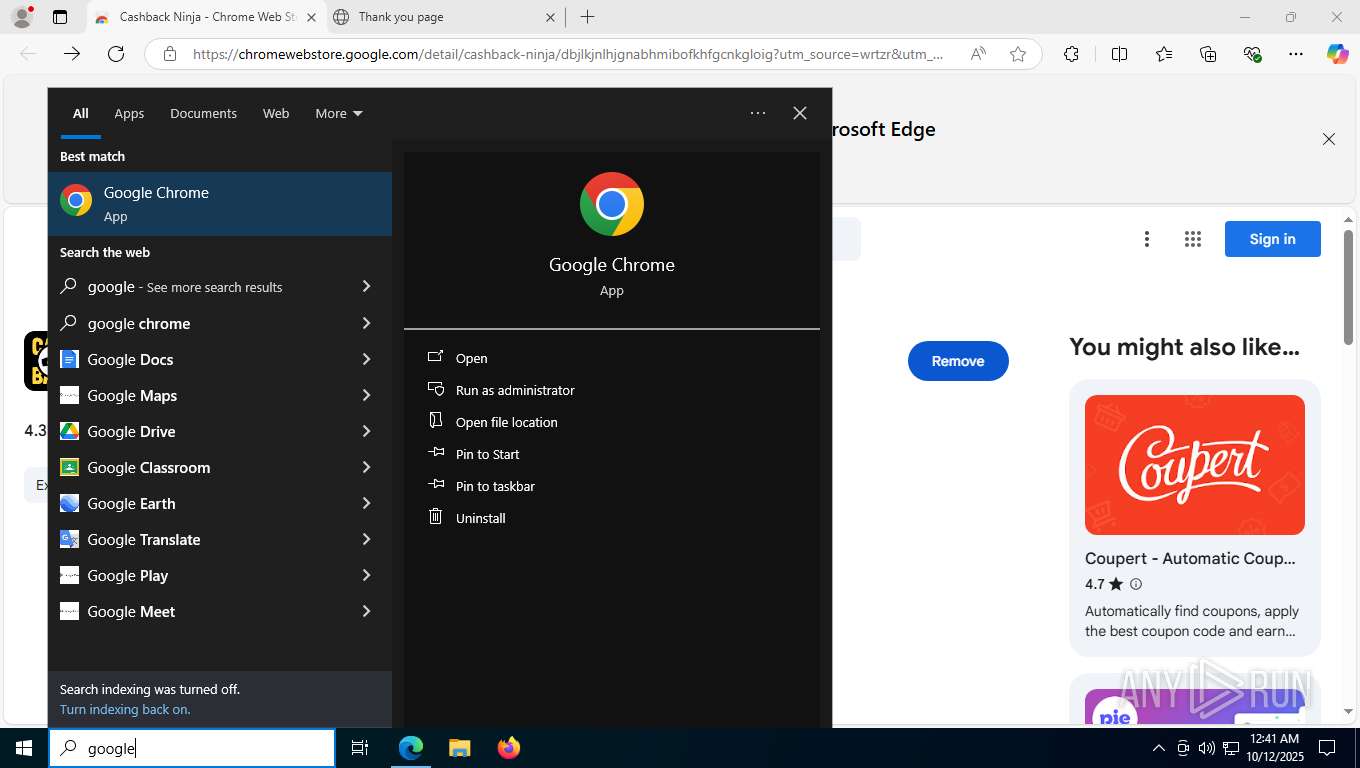This screenshot has height=768, width=1360.
Task: Close the Windows search panel
Action: [x=800, y=113]
